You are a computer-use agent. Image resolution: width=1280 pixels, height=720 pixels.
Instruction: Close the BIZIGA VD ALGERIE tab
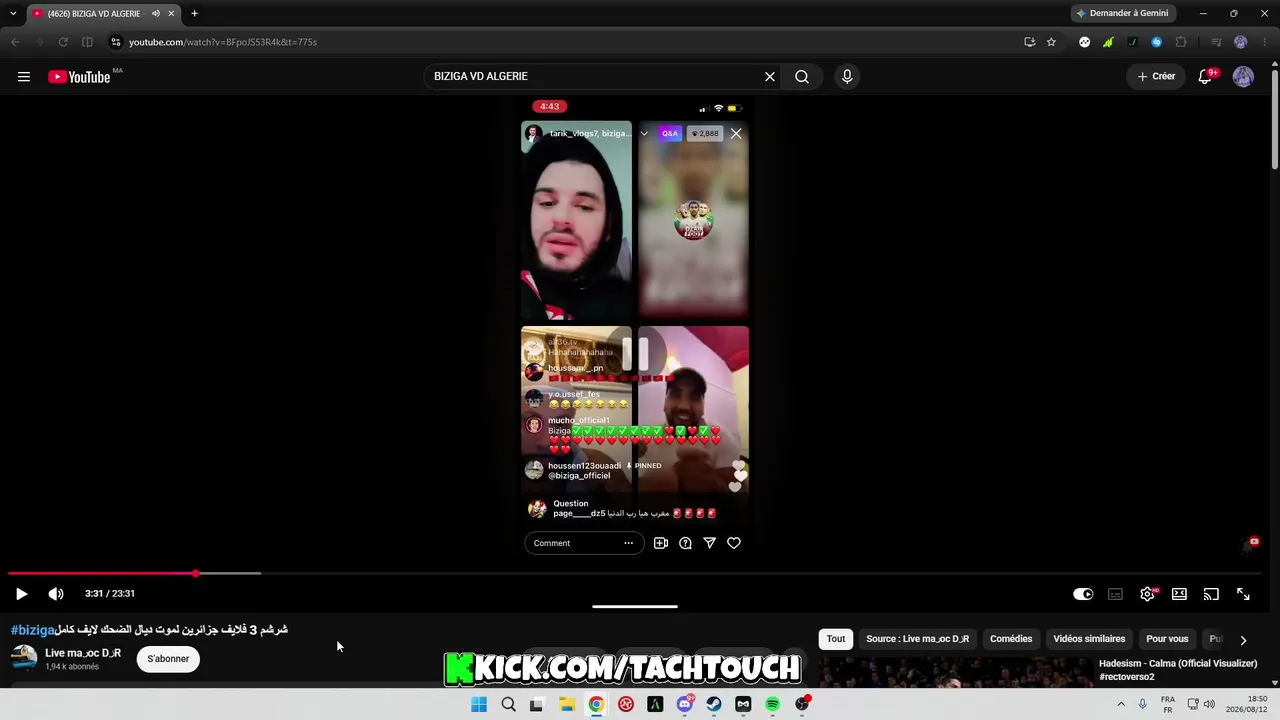click(171, 14)
